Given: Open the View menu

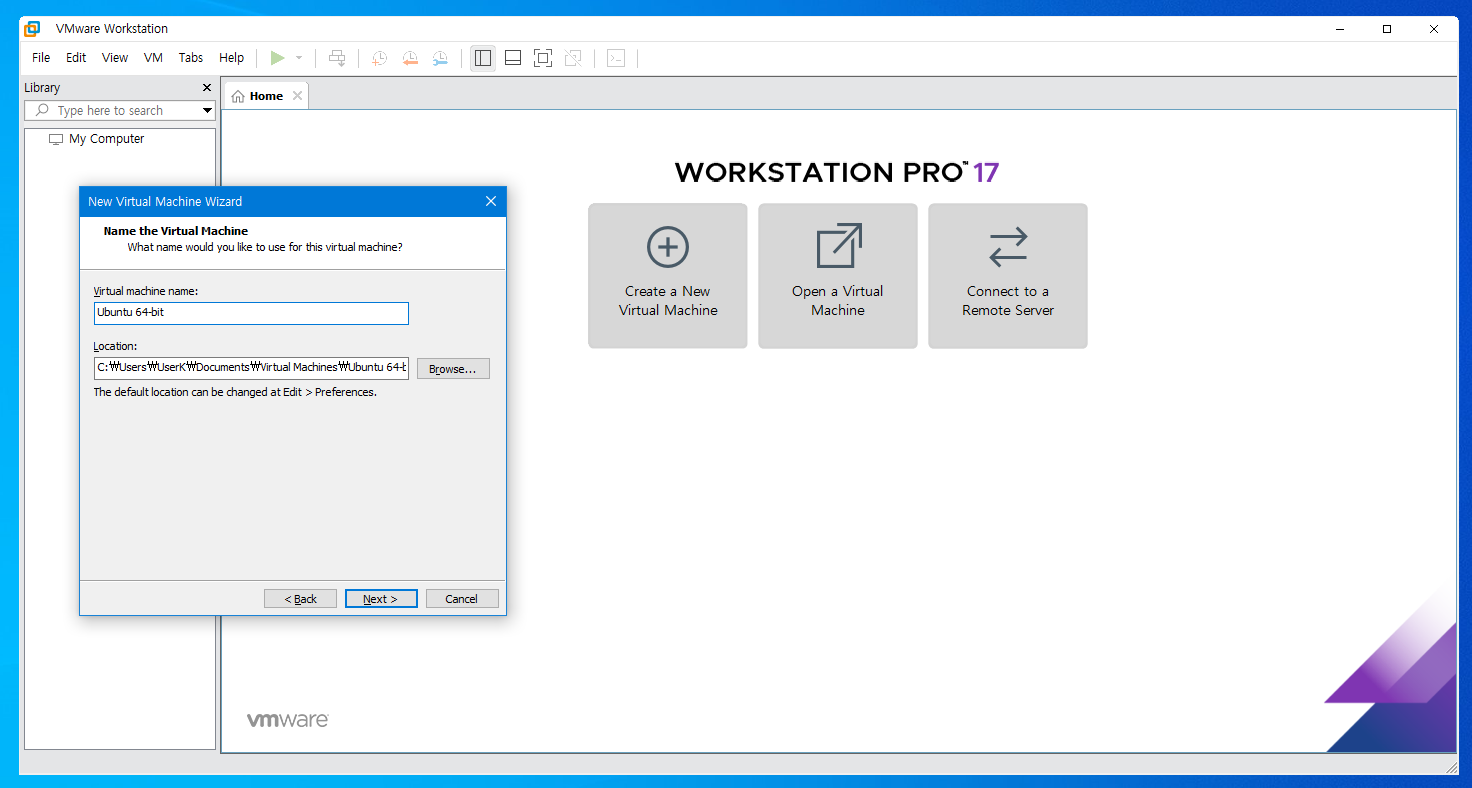Looking at the screenshot, I should (115, 58).
